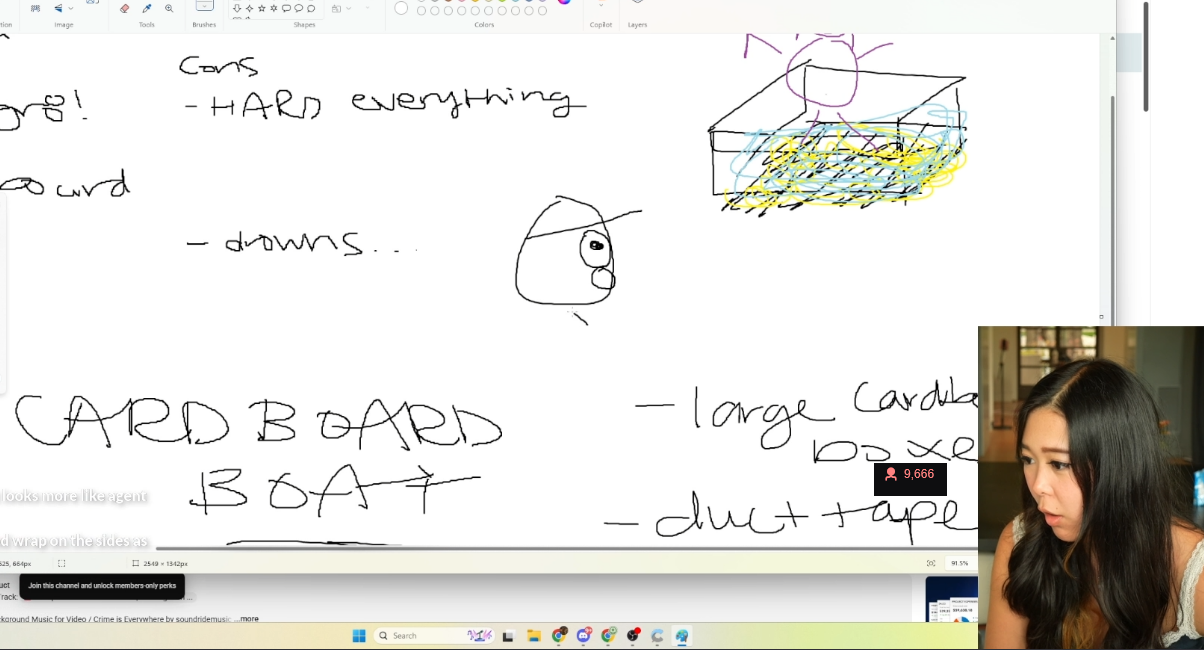Open Discord from the taskbar
The width and height of the screenshot is (1204, 650).
pyautogui.click(x=584, y=636)
